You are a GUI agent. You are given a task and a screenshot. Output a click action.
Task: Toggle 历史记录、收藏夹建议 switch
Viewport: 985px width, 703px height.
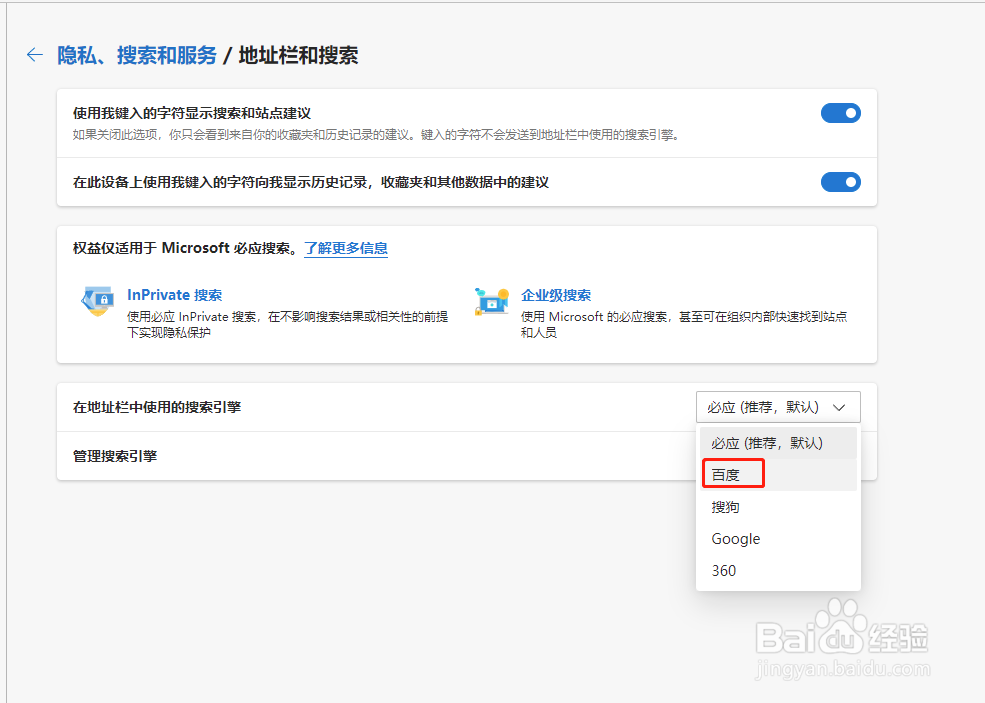coord(841,182)
